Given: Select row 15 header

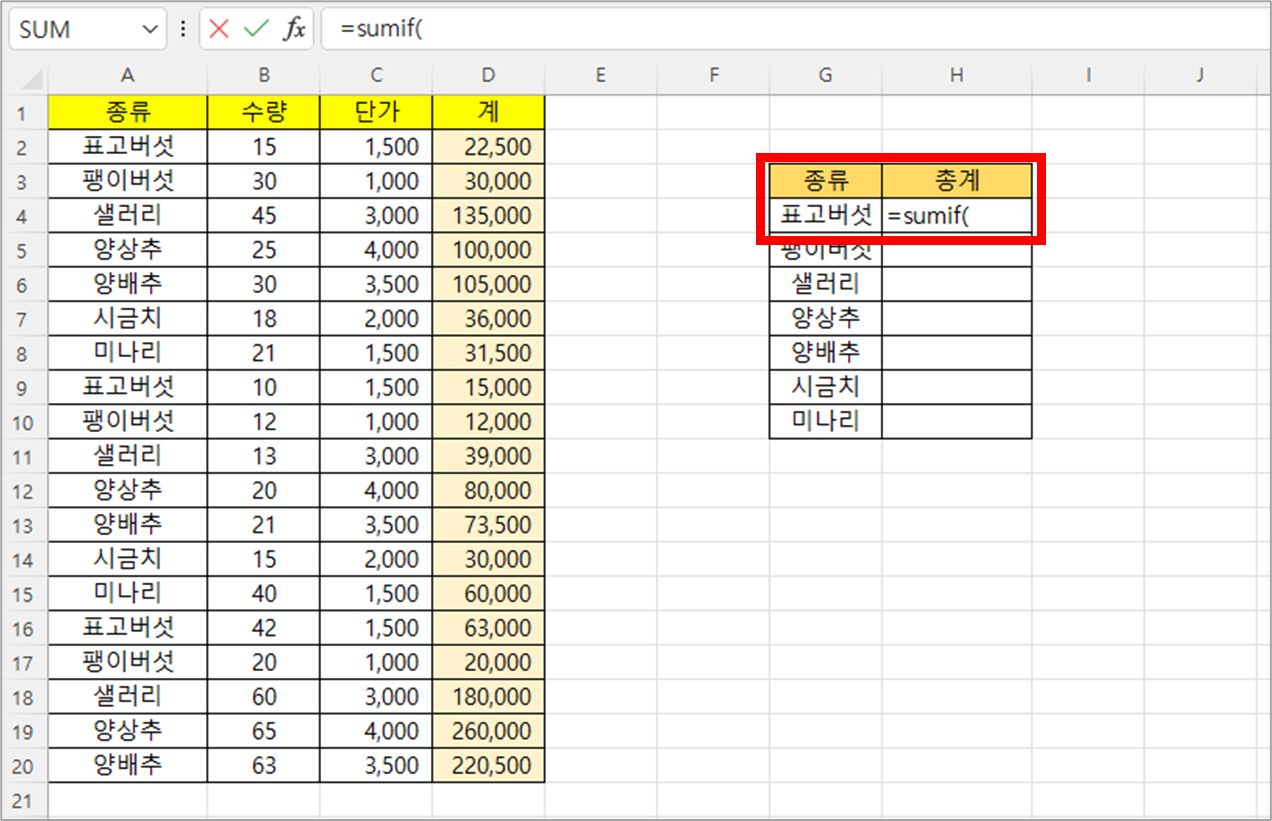Looking at the screenshot, I should (25, 594).
